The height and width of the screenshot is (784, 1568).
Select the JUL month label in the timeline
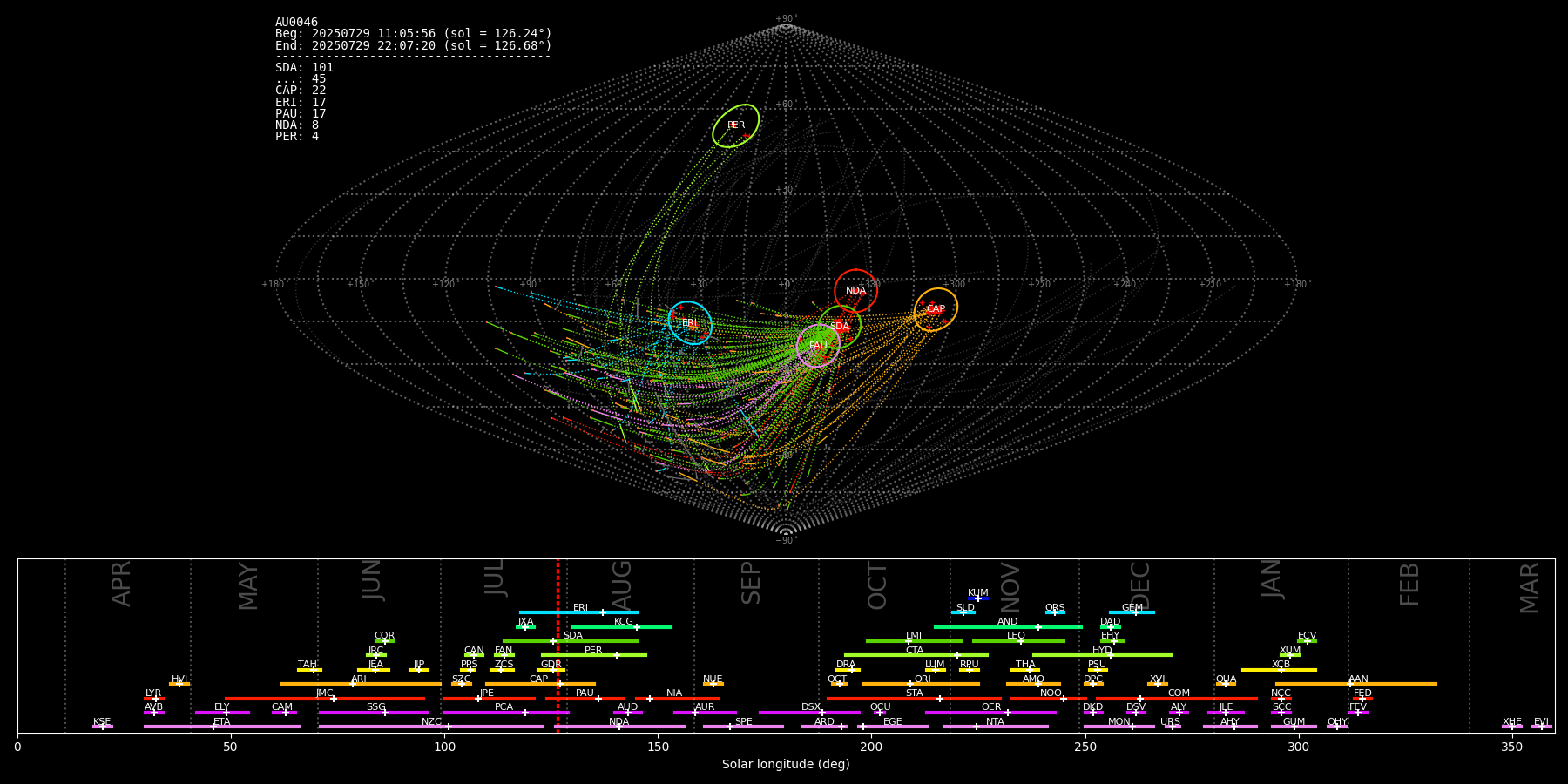pyautogui.click(x=494, y=577)
